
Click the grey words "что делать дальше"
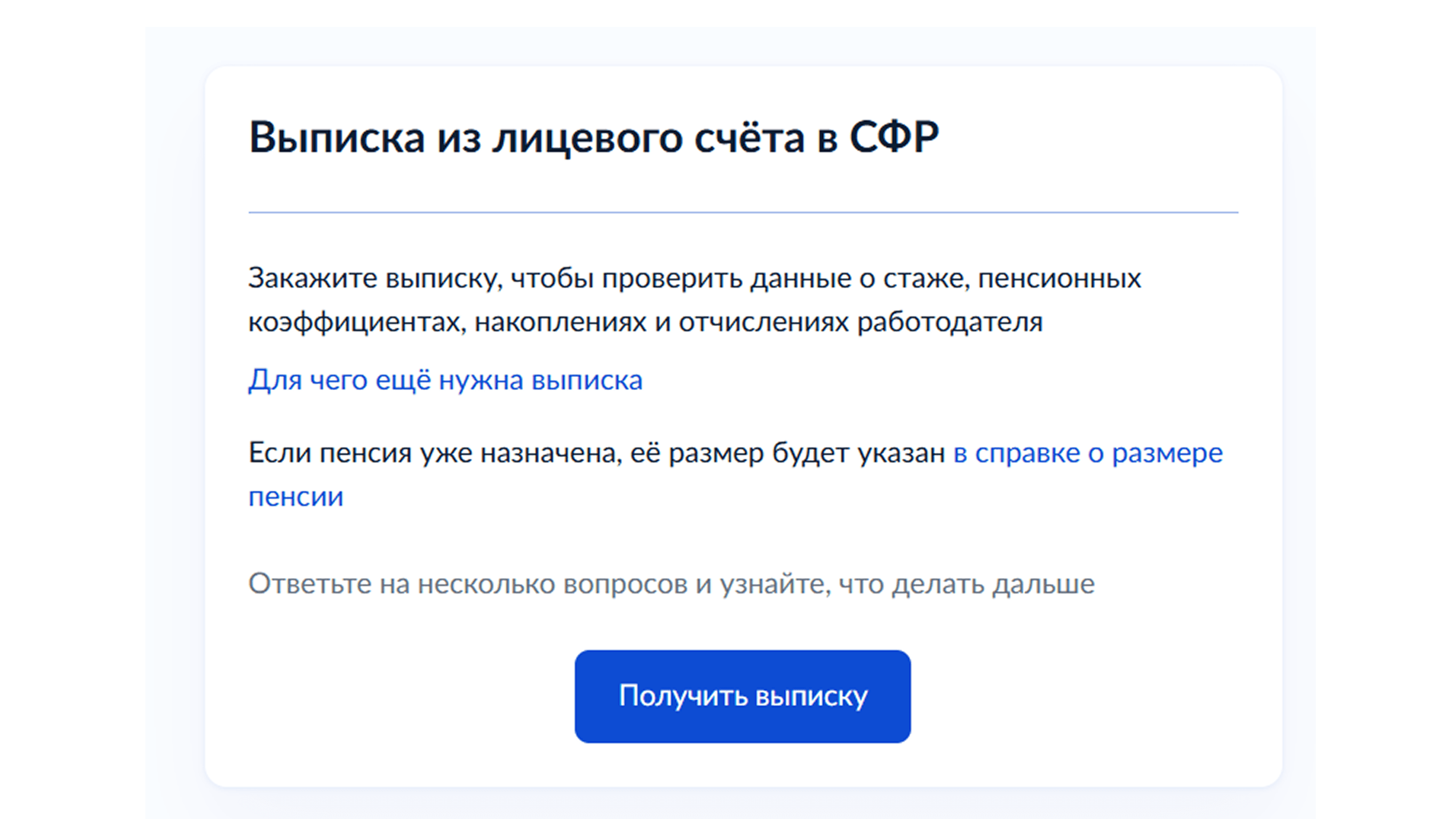pyautogui.click(x=966, y=585)
